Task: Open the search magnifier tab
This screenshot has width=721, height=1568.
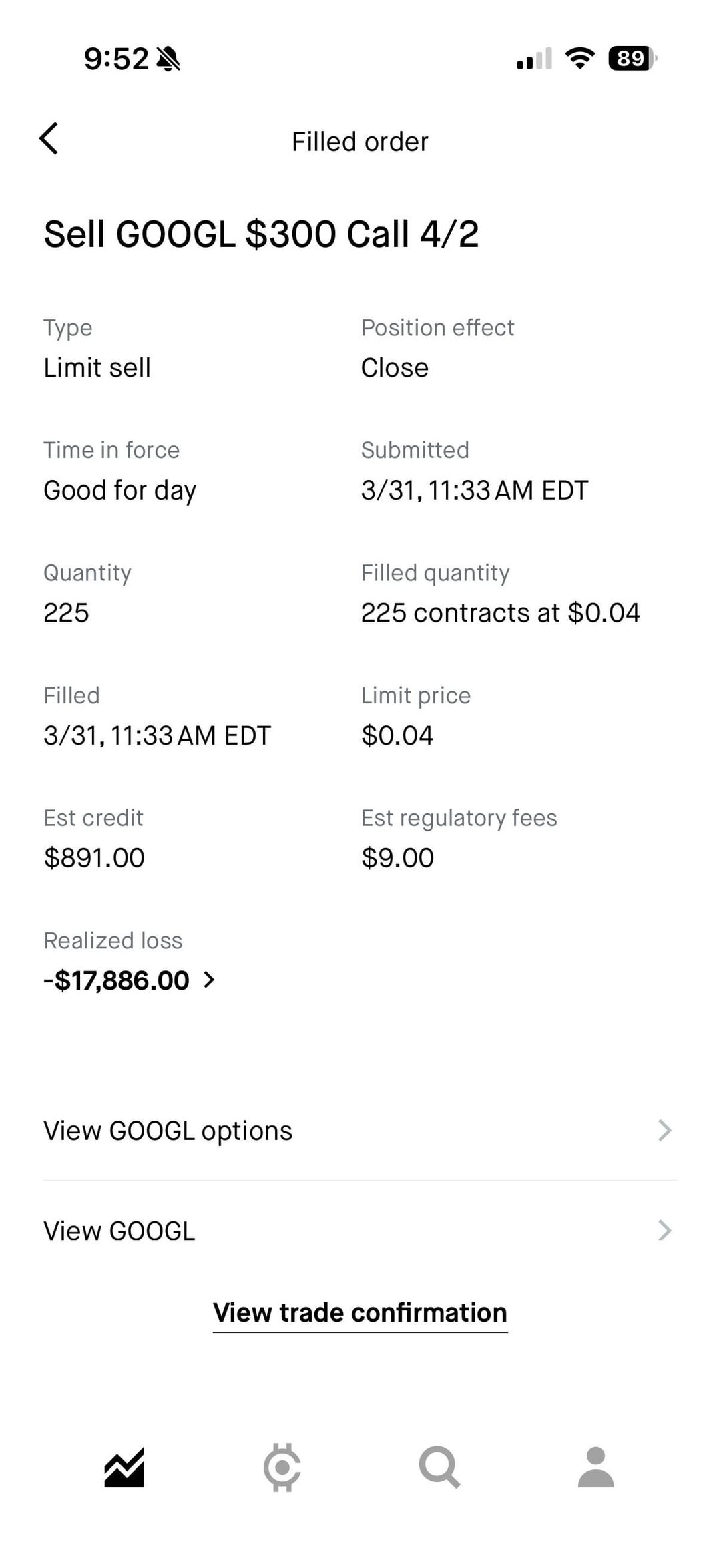Action: (x=439, y=1467)
